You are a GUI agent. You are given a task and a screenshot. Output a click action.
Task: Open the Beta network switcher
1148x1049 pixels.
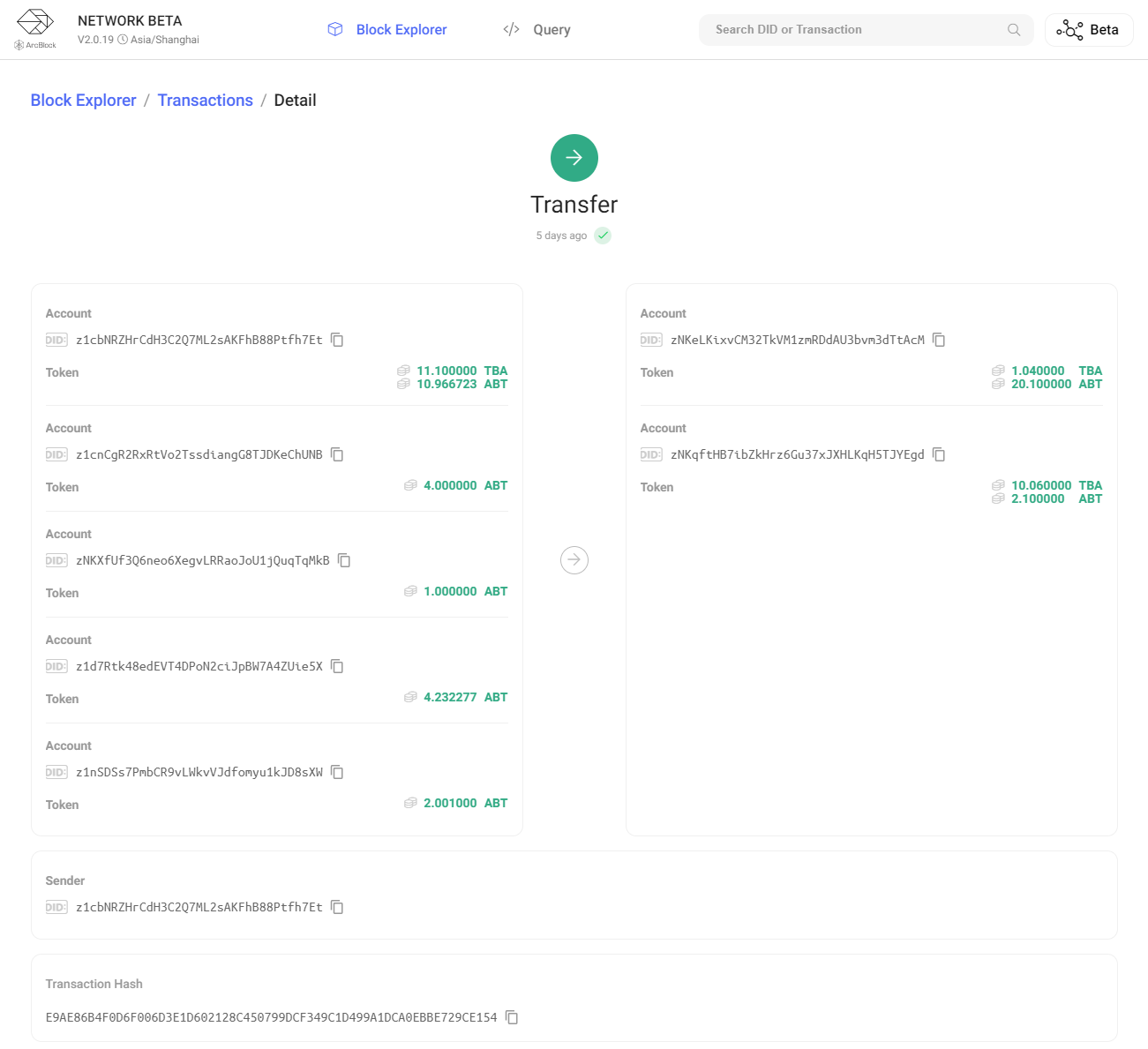[1089, 30]
